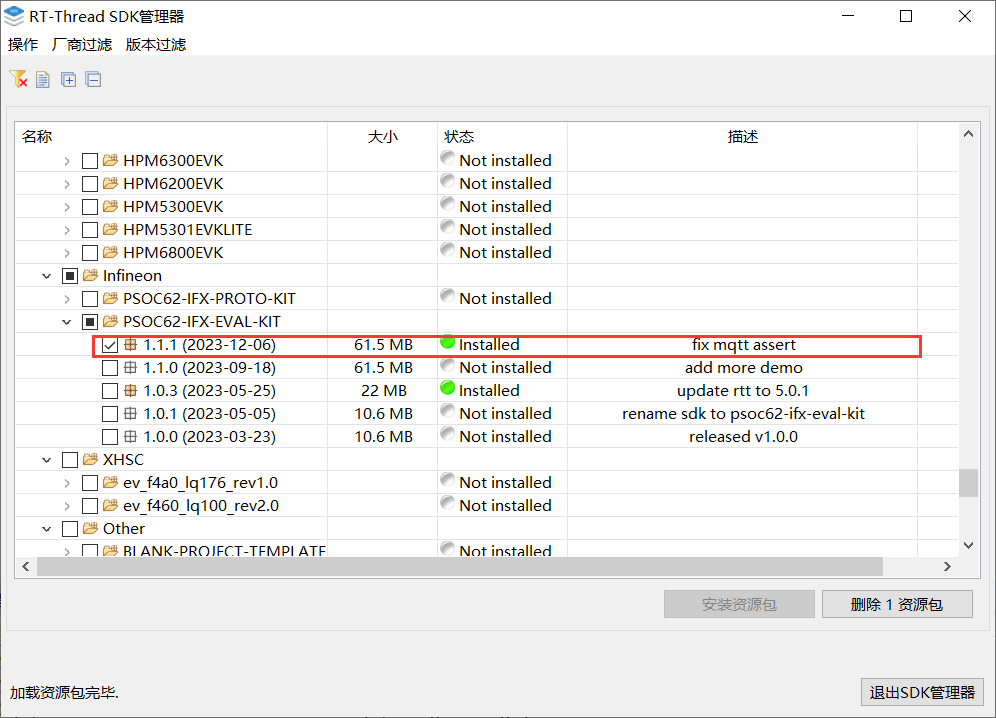Click folder icon of PSOC62-IFX-EVAL-KIT
996x718 pixels.
point(111,321)
